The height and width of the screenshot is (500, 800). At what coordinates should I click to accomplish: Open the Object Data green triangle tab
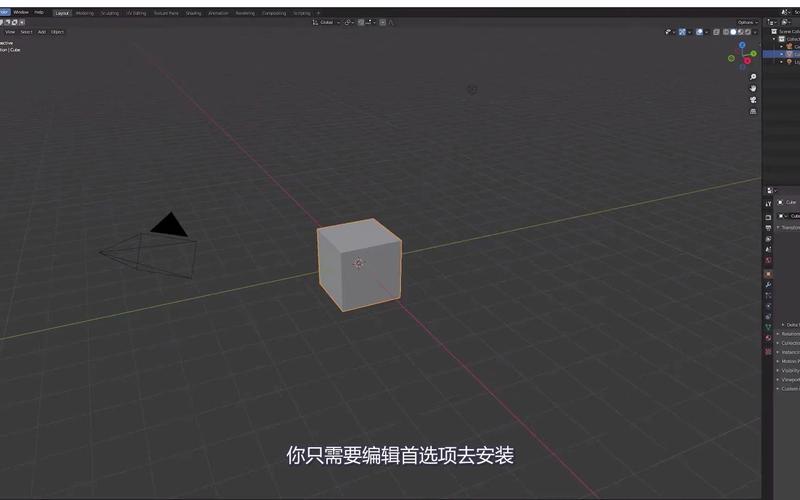768,327
